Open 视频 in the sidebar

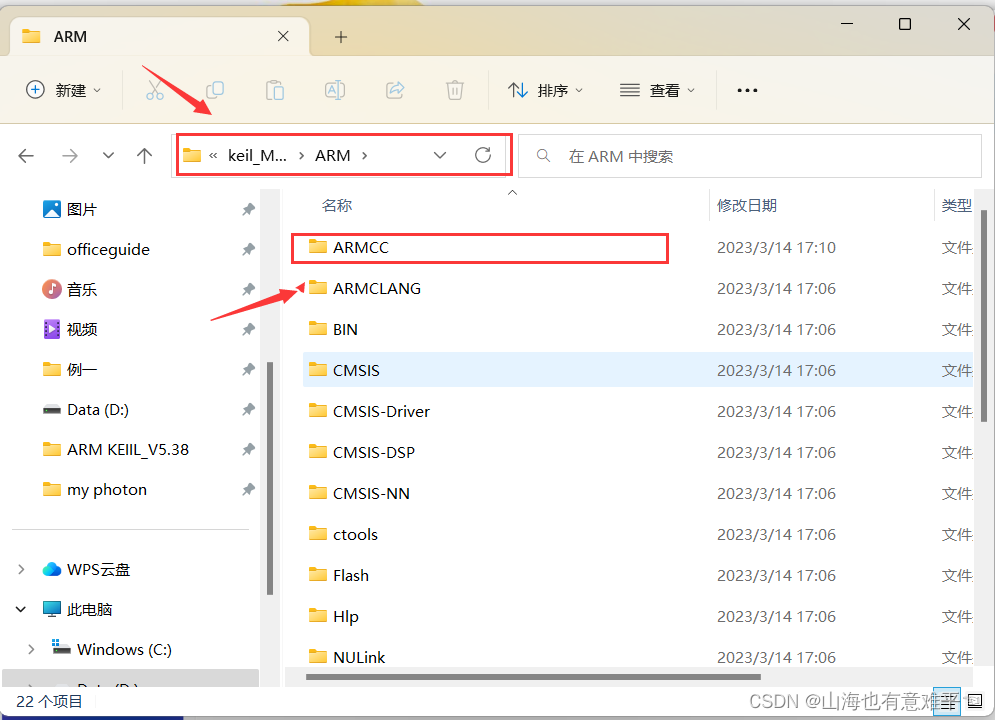point(81,329)
